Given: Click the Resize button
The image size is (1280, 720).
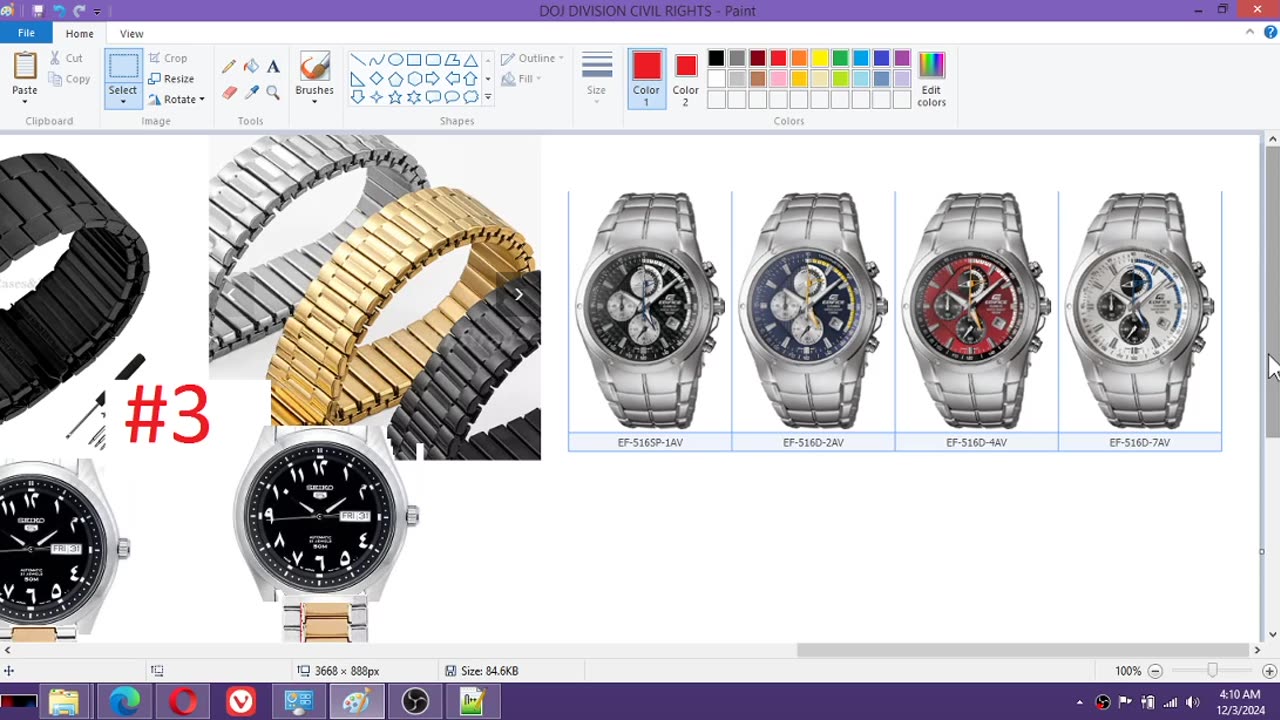Looking at the screenshot, I should pyautogui.click(x=171, y=79).
